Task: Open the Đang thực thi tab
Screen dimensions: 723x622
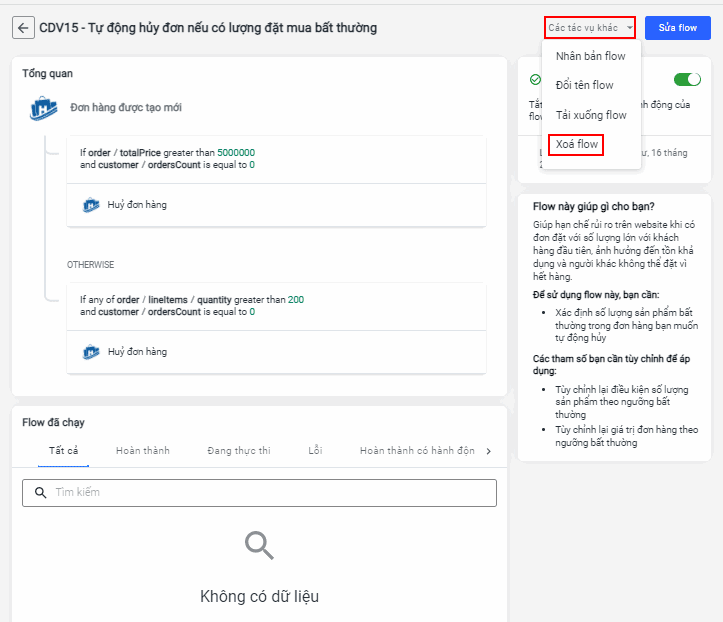Action: (239, 451)
